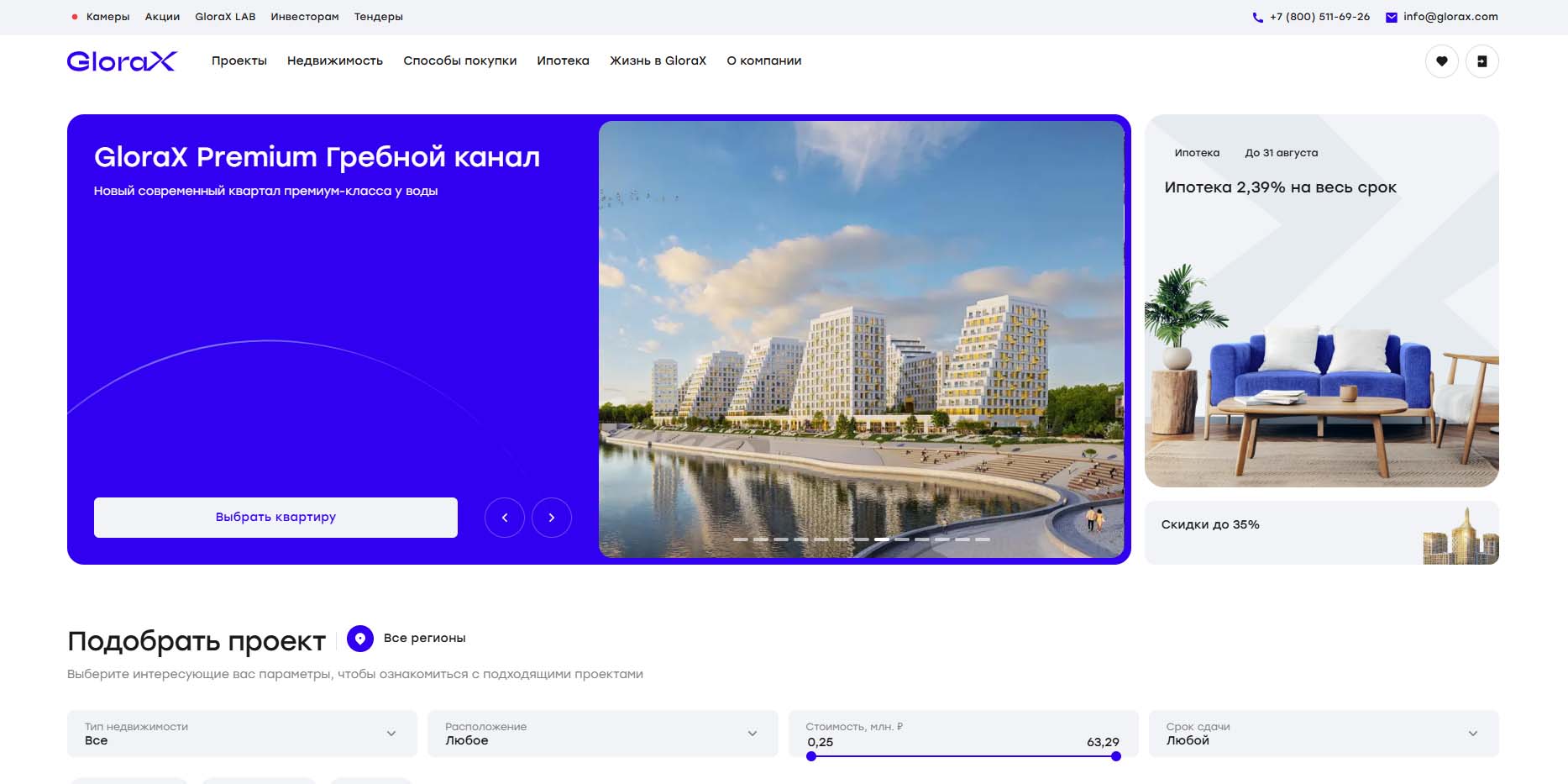Click the login door icon
1568x784 pixels.
coord(1481,61)
